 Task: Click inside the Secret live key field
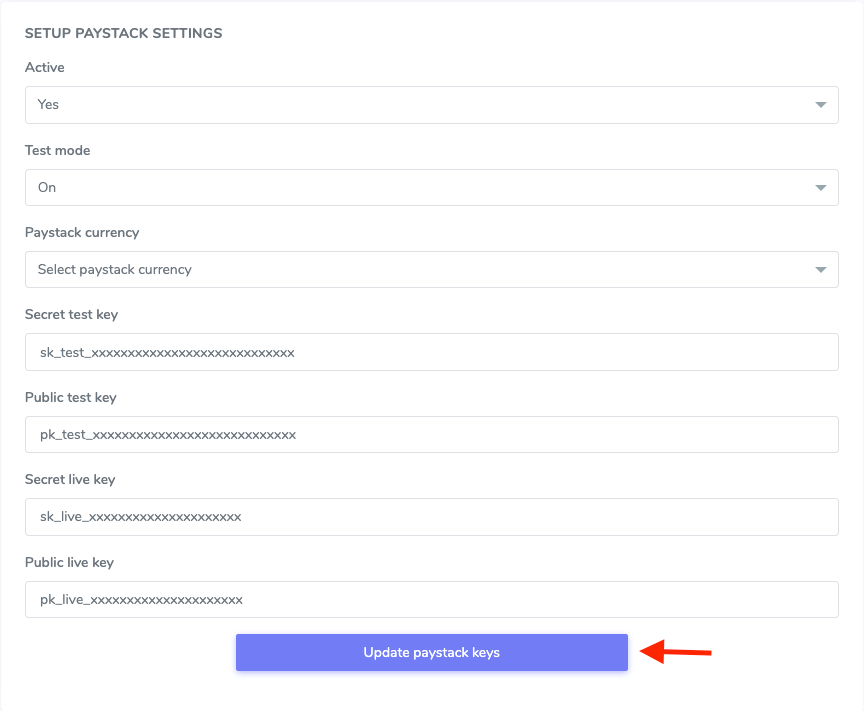[432, 517]
